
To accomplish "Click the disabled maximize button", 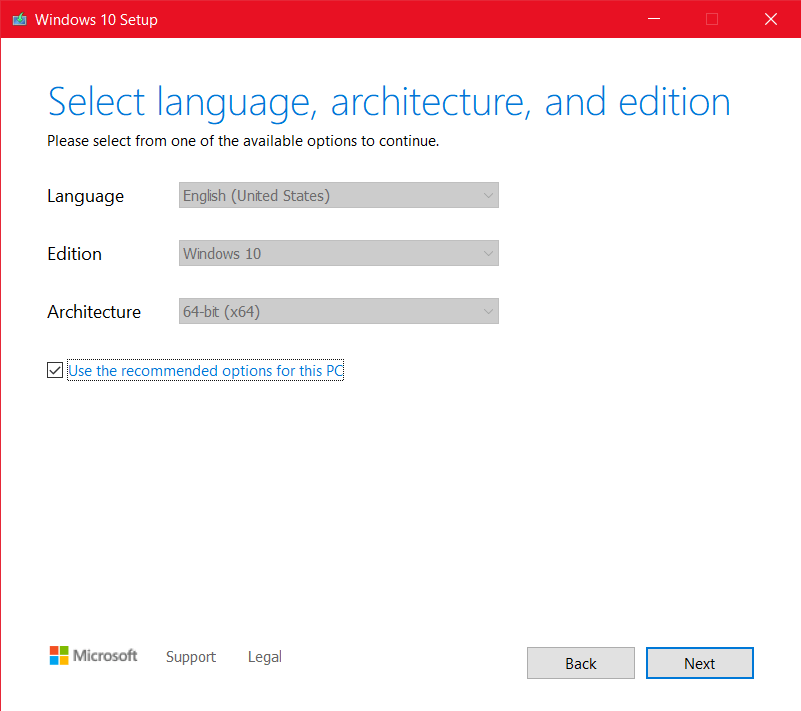I will pos(712,19).
